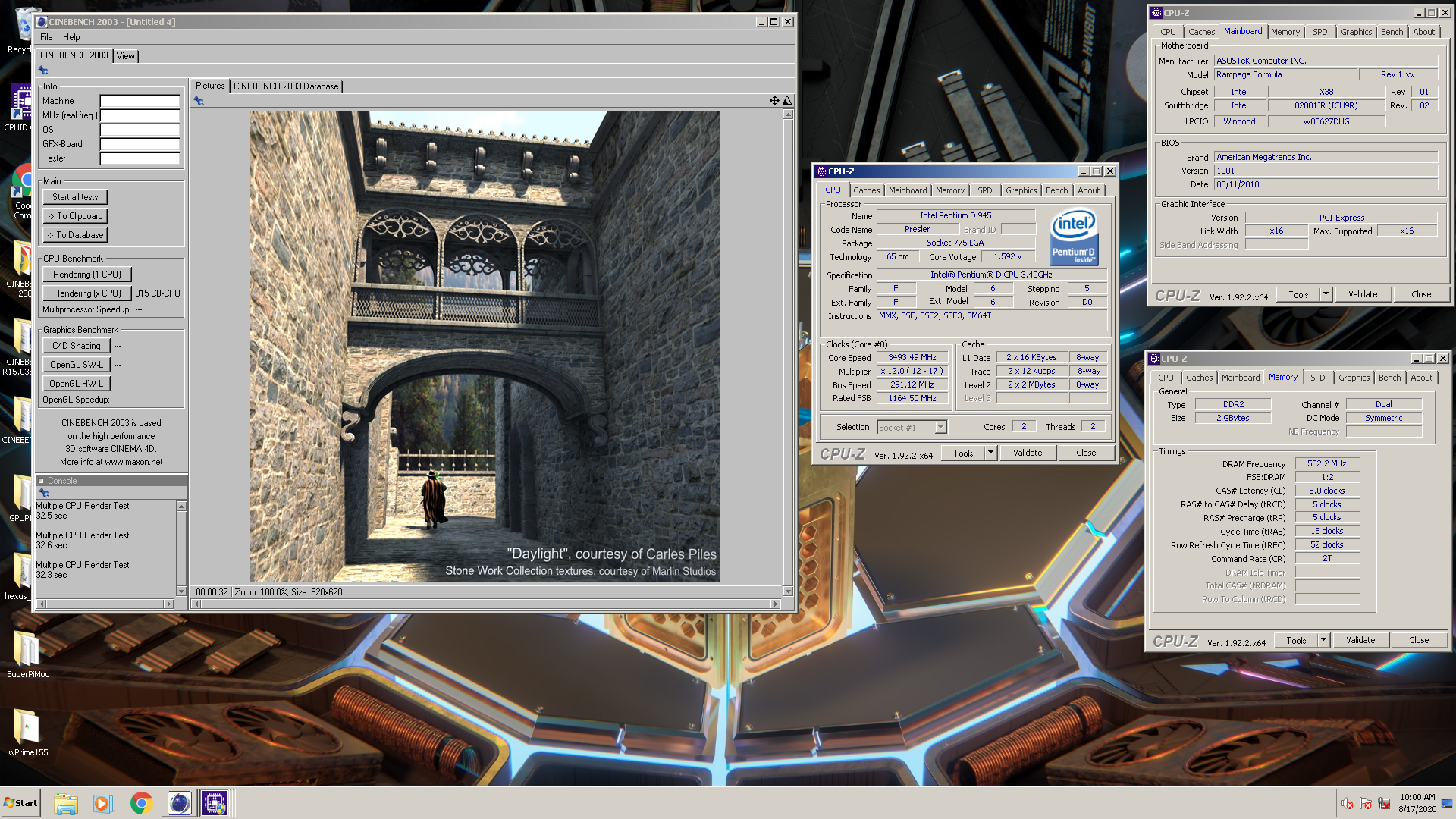Open the Help menu in CINEBENCH
Viewport: 1456px width, 819px height.
click(x=71, y=37)
